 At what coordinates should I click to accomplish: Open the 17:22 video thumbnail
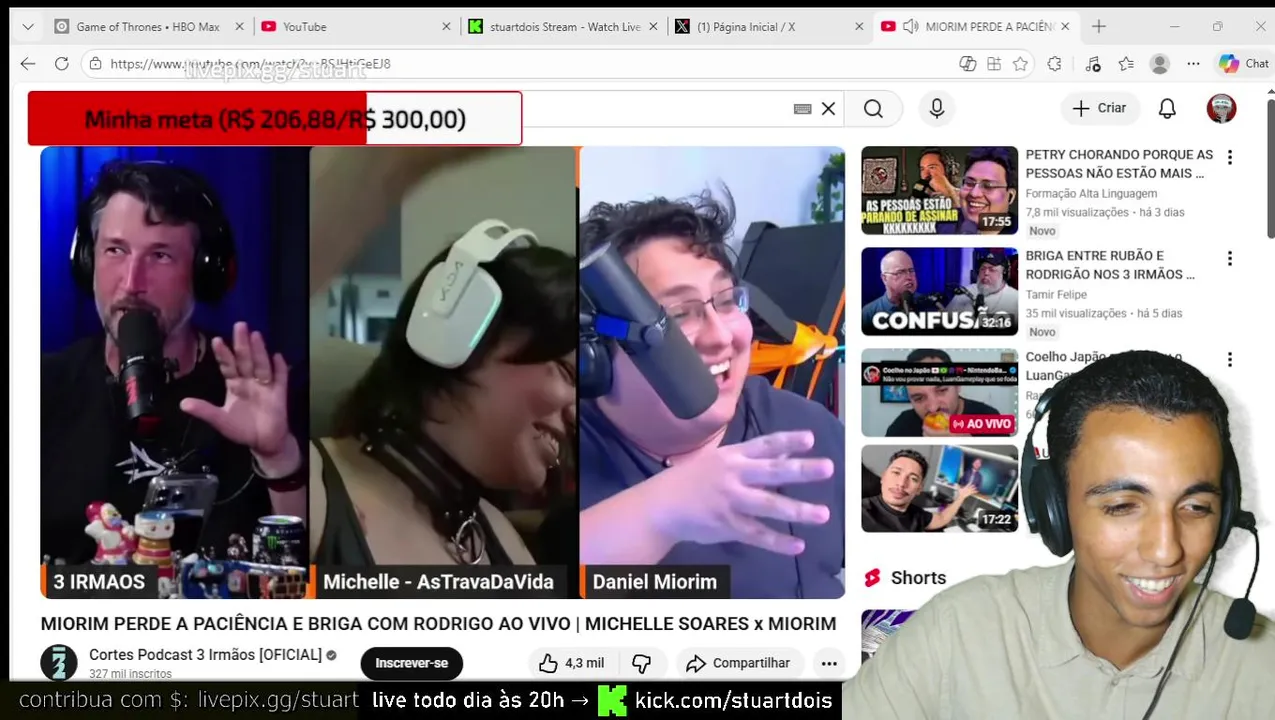tap(939, 488)
